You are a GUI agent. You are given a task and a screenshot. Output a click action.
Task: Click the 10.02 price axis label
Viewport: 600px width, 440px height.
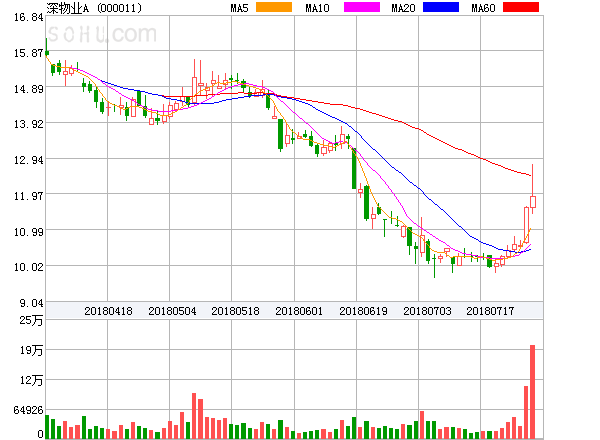(28, 267)
